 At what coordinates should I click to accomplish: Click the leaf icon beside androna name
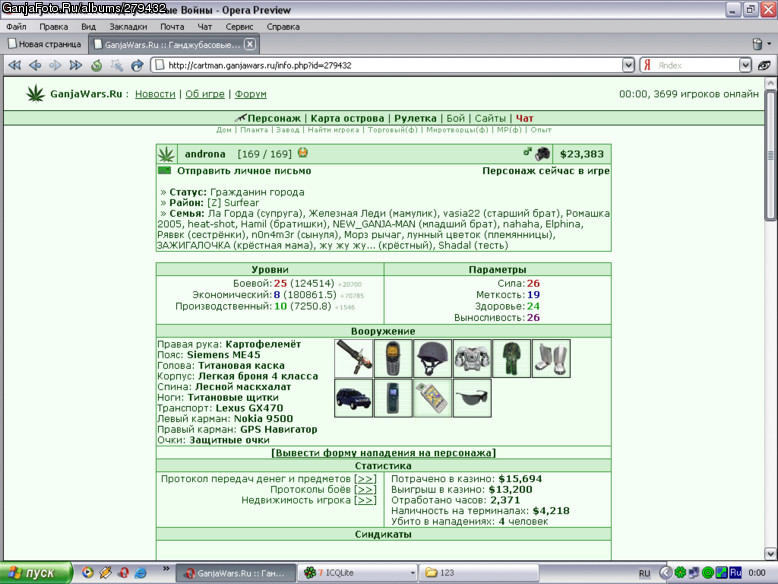coord(166,154)
